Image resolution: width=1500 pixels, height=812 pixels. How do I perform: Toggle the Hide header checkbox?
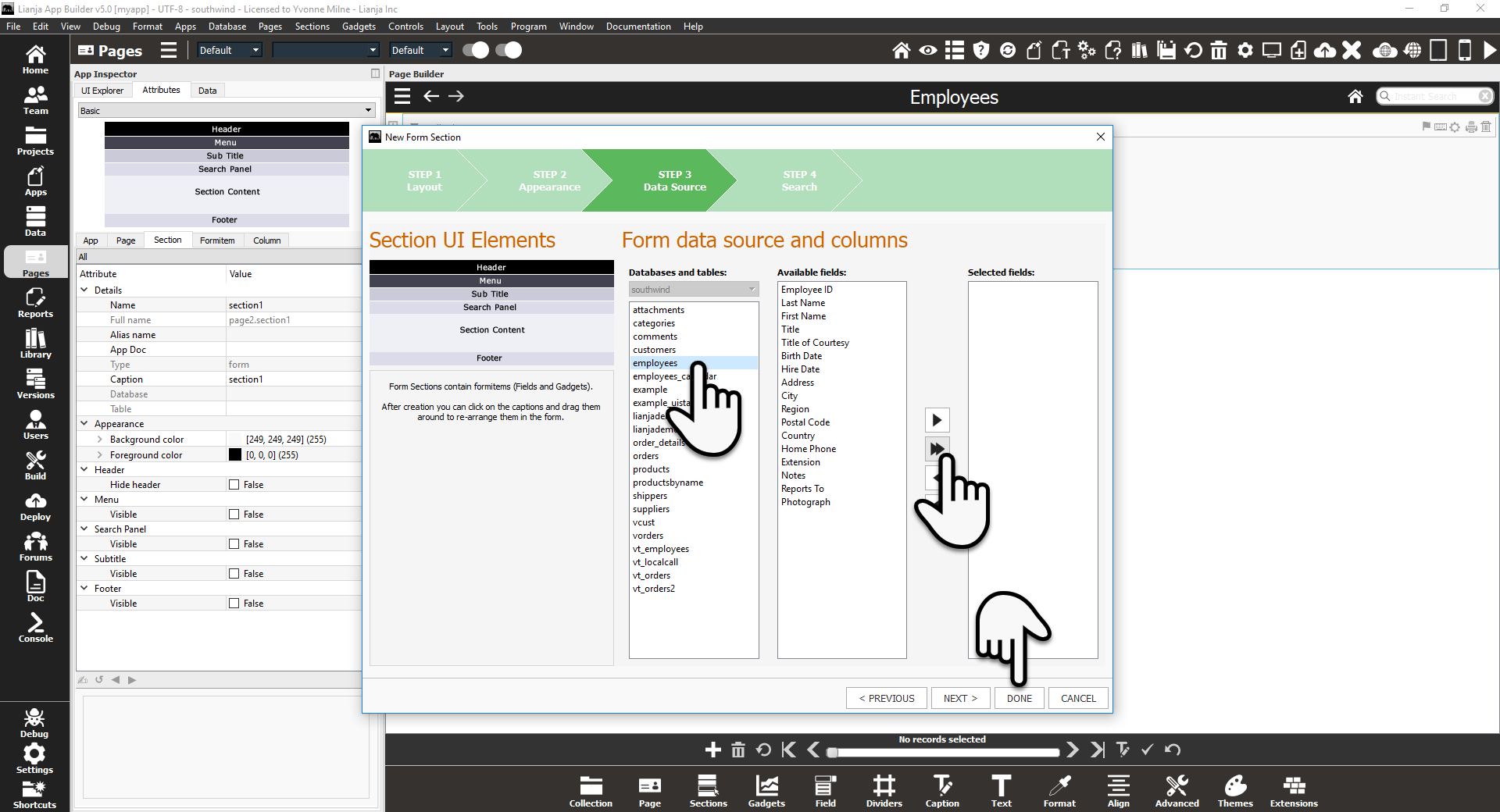234,485
